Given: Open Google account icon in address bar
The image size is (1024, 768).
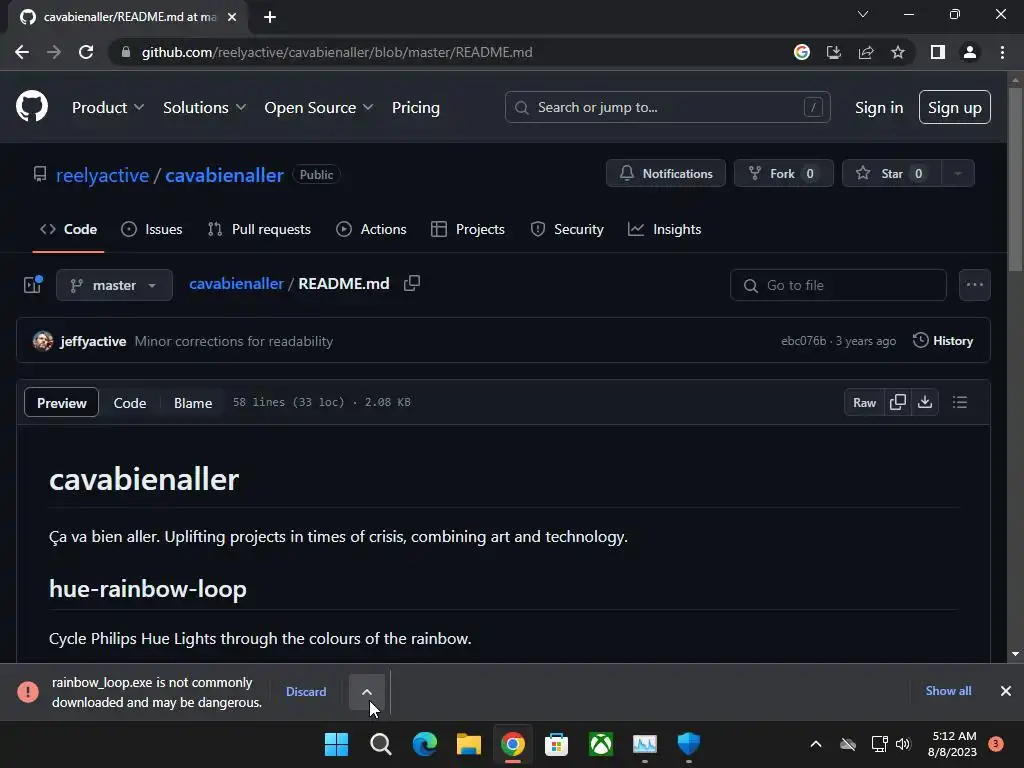Looking at the screenshot, I should [x=802, y=52].
